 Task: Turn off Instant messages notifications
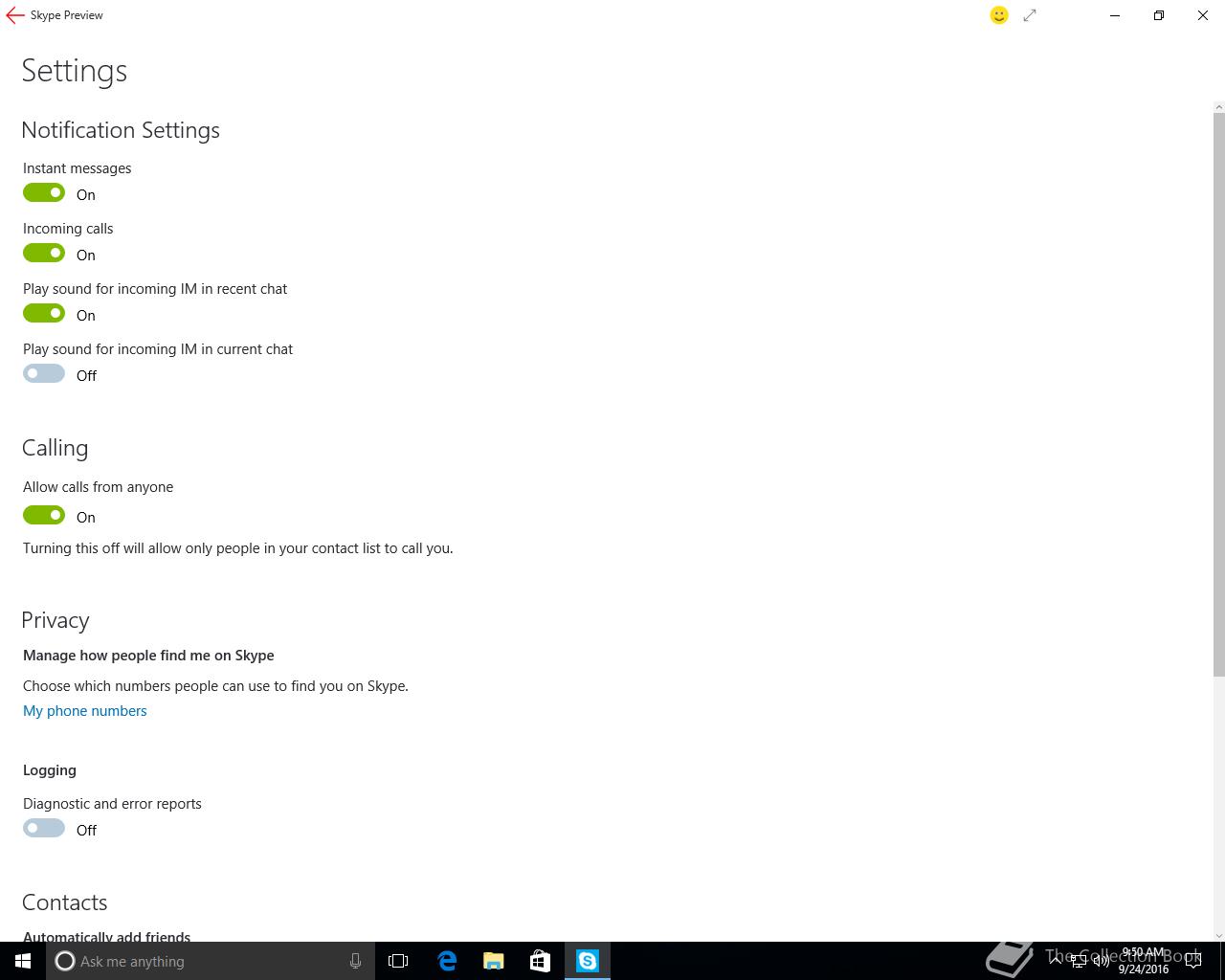click(x=44, y=193)
